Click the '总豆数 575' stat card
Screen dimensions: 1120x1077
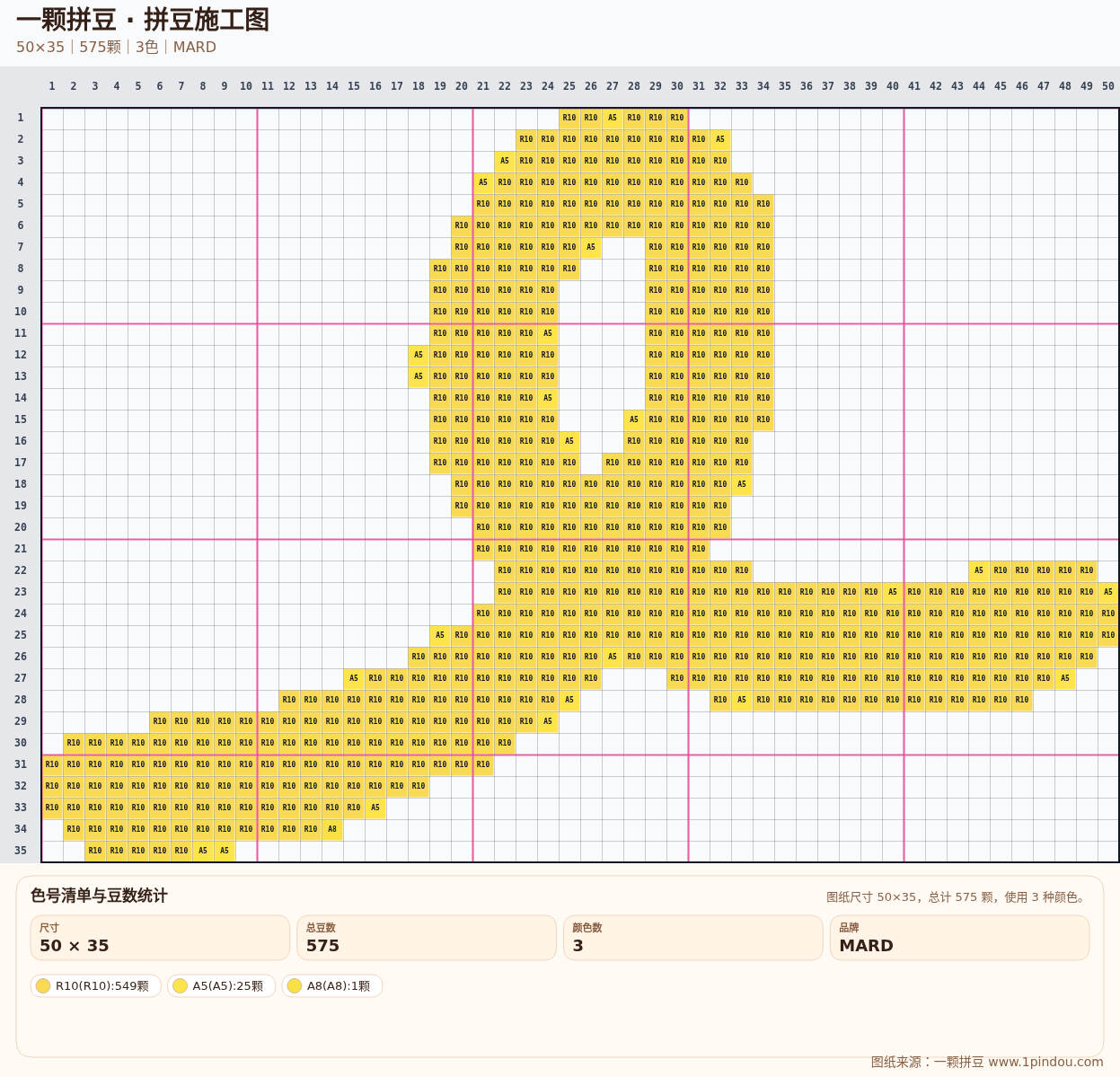coord(427,938)
